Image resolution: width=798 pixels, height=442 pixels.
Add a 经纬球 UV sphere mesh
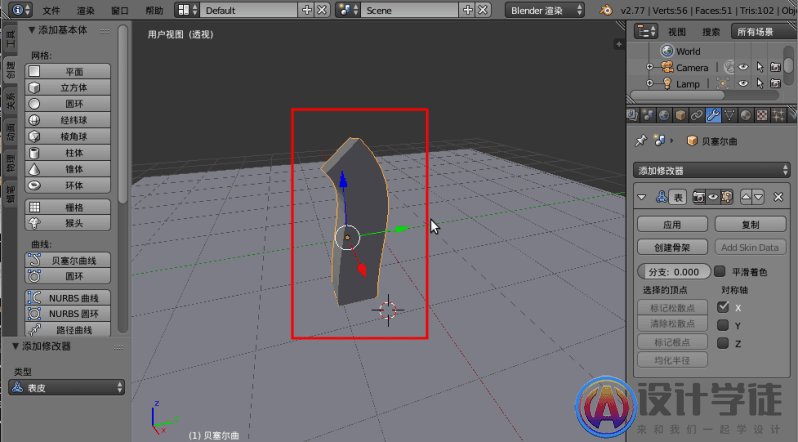[68, 120]
